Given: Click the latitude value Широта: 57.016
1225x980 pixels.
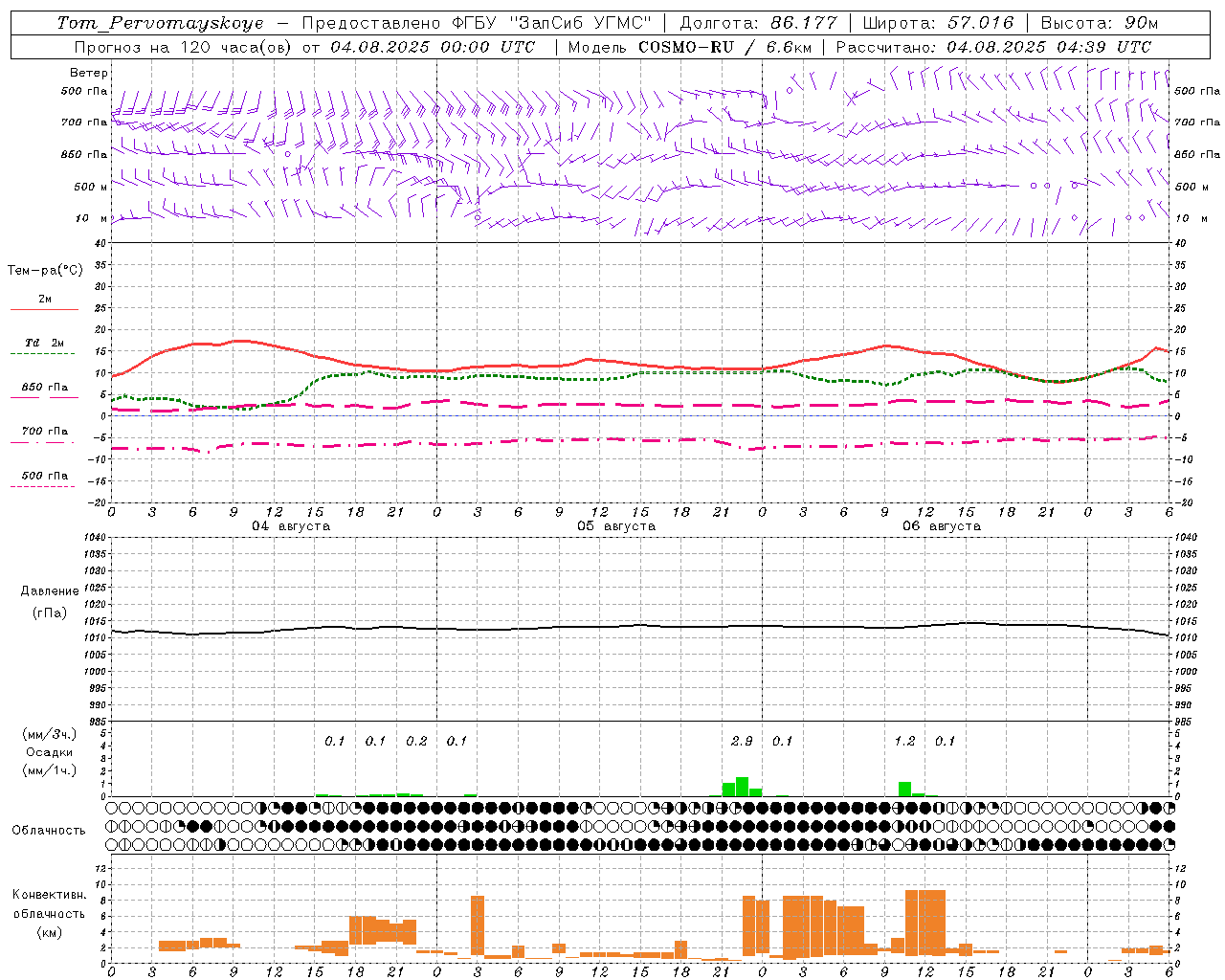Looking at the screenshot, I should point(938,23).
